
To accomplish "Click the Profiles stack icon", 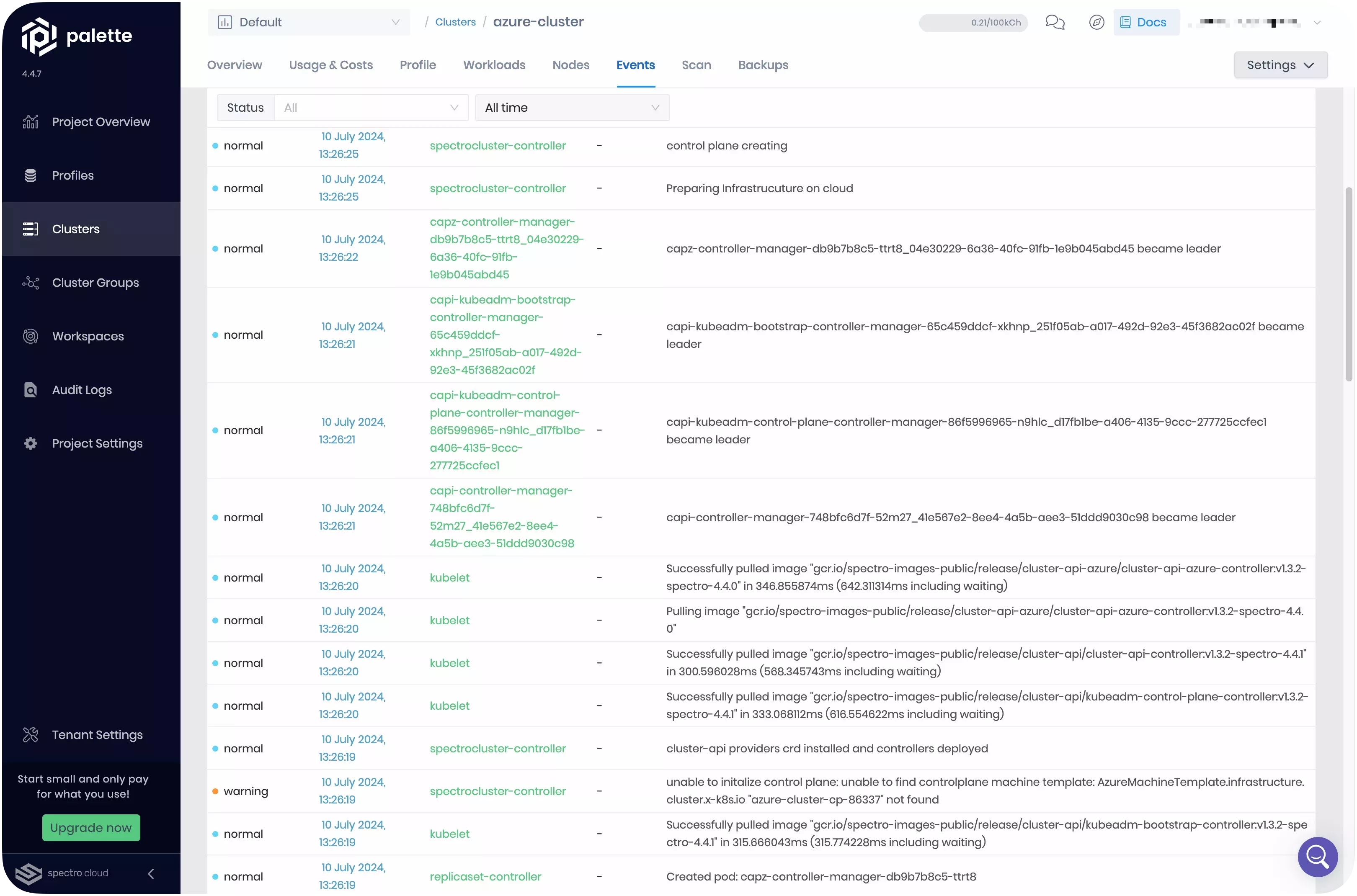I will point(31,175).
